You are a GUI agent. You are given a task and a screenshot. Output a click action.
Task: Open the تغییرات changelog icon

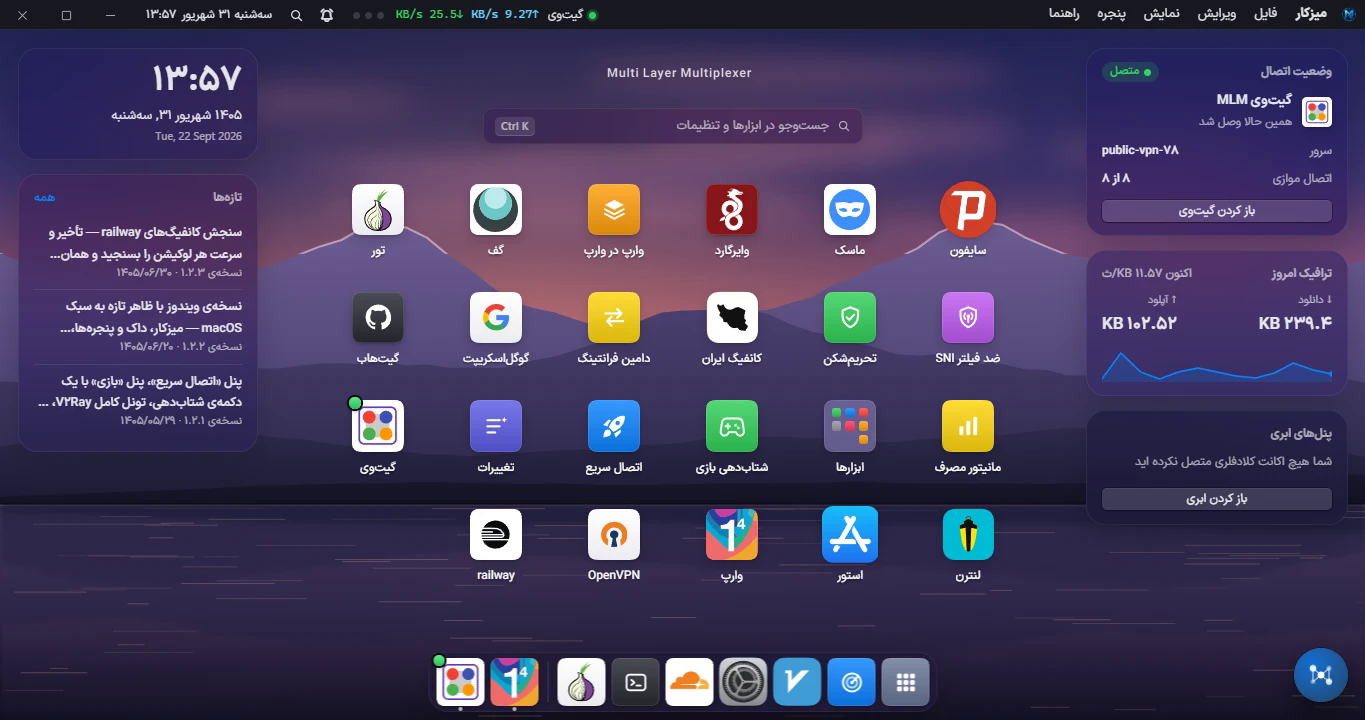[x=496, y=426]
